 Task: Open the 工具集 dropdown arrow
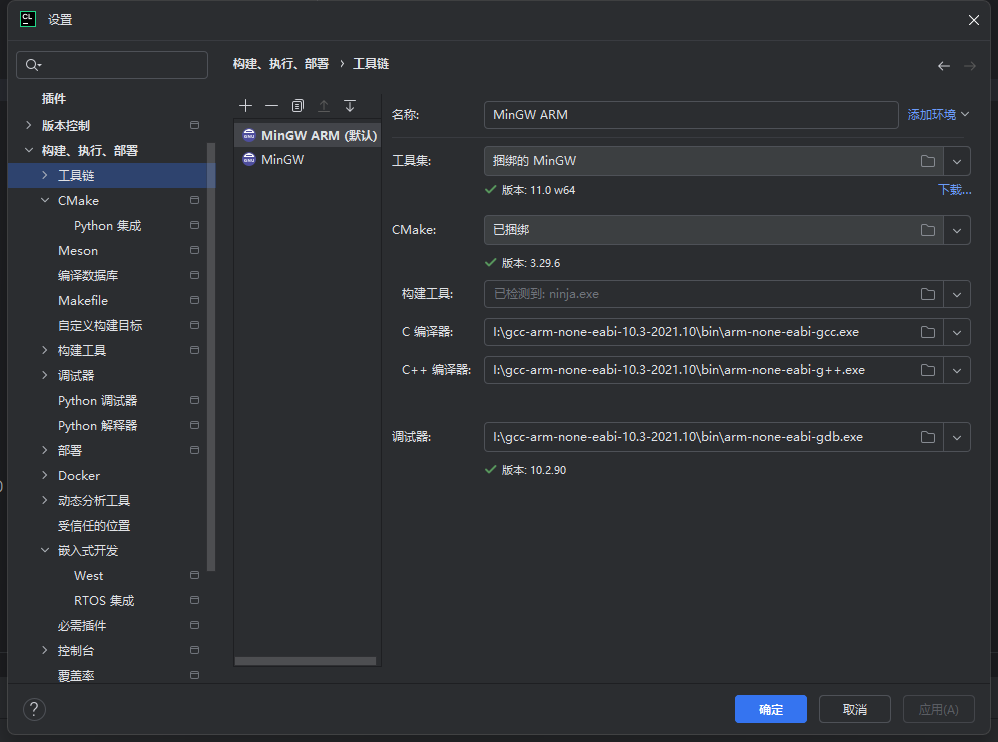pos(957,161)
